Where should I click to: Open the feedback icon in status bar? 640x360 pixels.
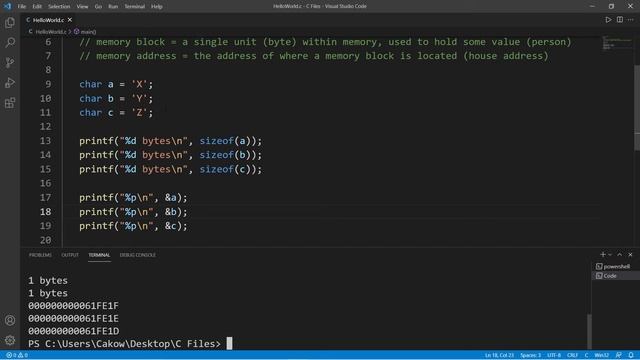tap(619, 355)
